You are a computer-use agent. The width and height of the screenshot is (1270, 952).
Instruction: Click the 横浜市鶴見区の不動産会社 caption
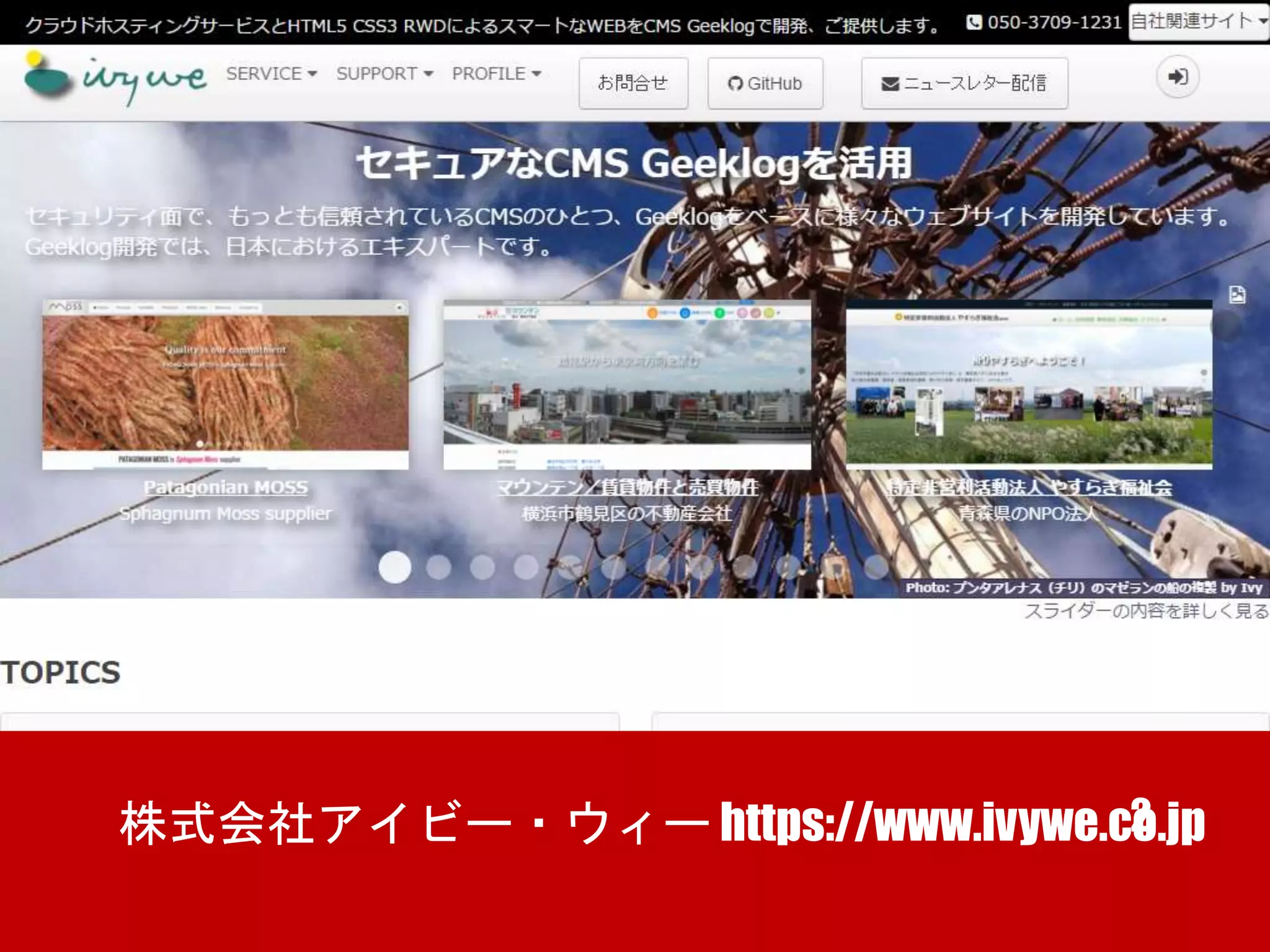[x=627, y=514]
